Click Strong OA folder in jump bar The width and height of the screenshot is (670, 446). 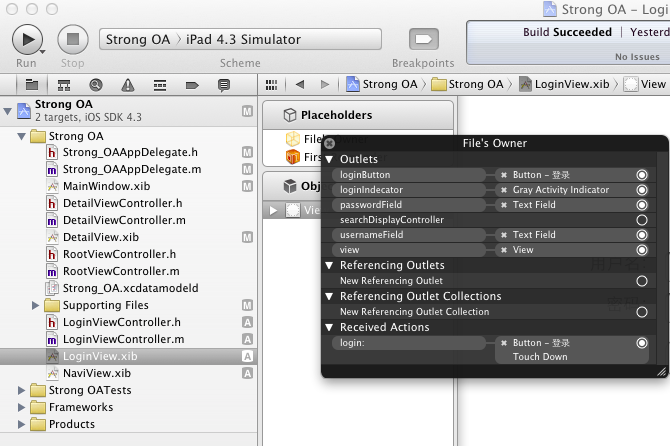click(x=468, y=84)
